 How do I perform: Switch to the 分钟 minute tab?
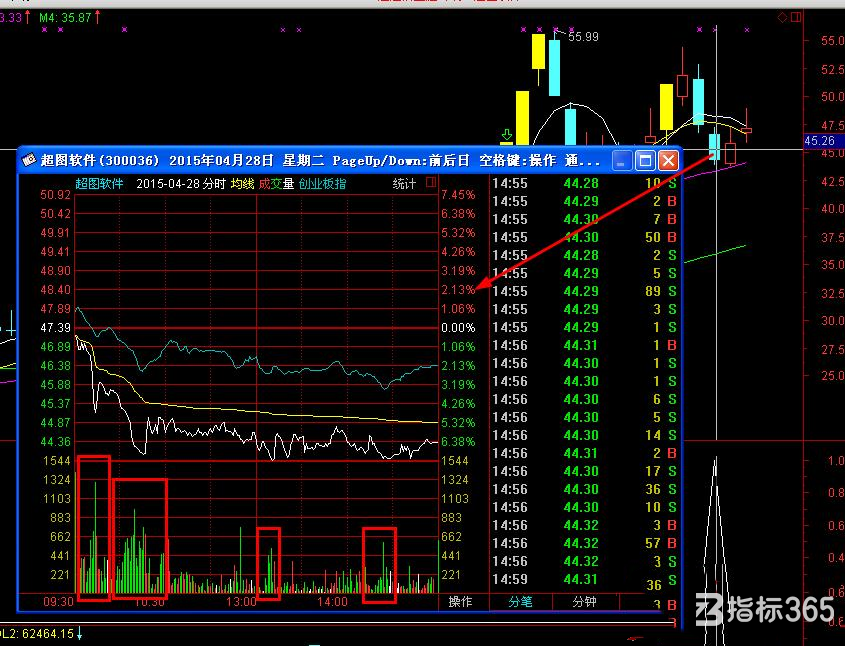click(585, 601)
